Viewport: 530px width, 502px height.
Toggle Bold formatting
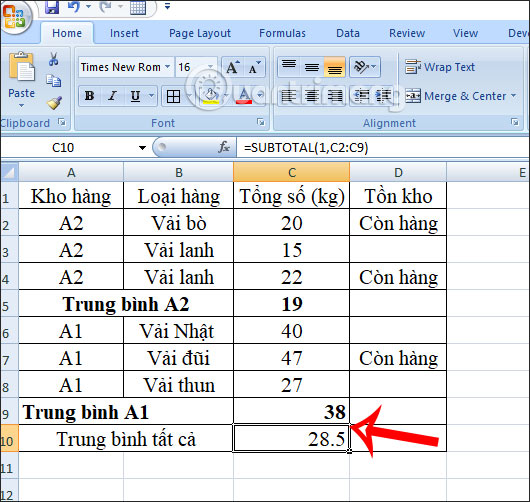[x=89, y=96]
